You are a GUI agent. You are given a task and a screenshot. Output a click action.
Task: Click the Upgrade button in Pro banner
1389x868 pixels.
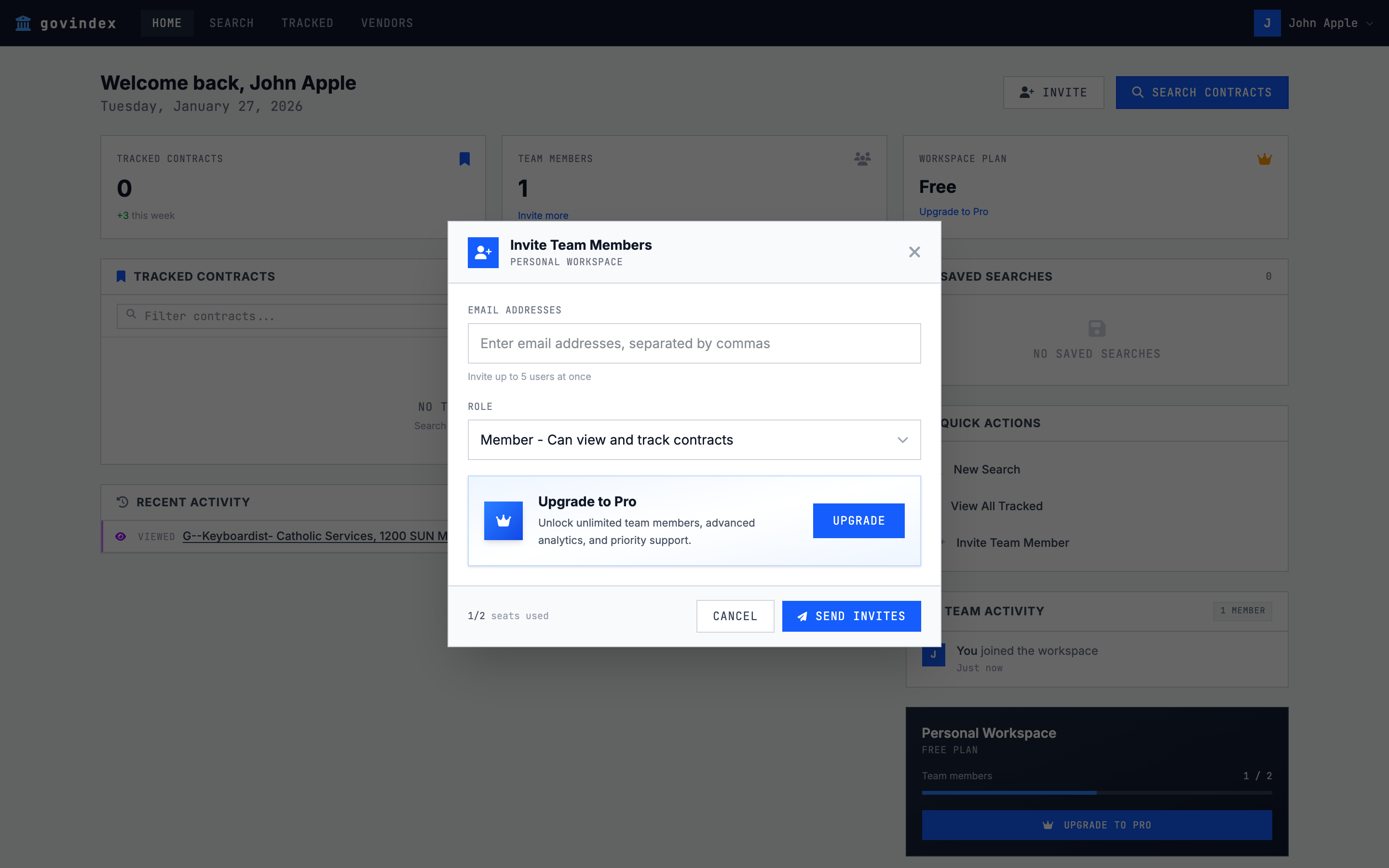(x=858, y=521)
